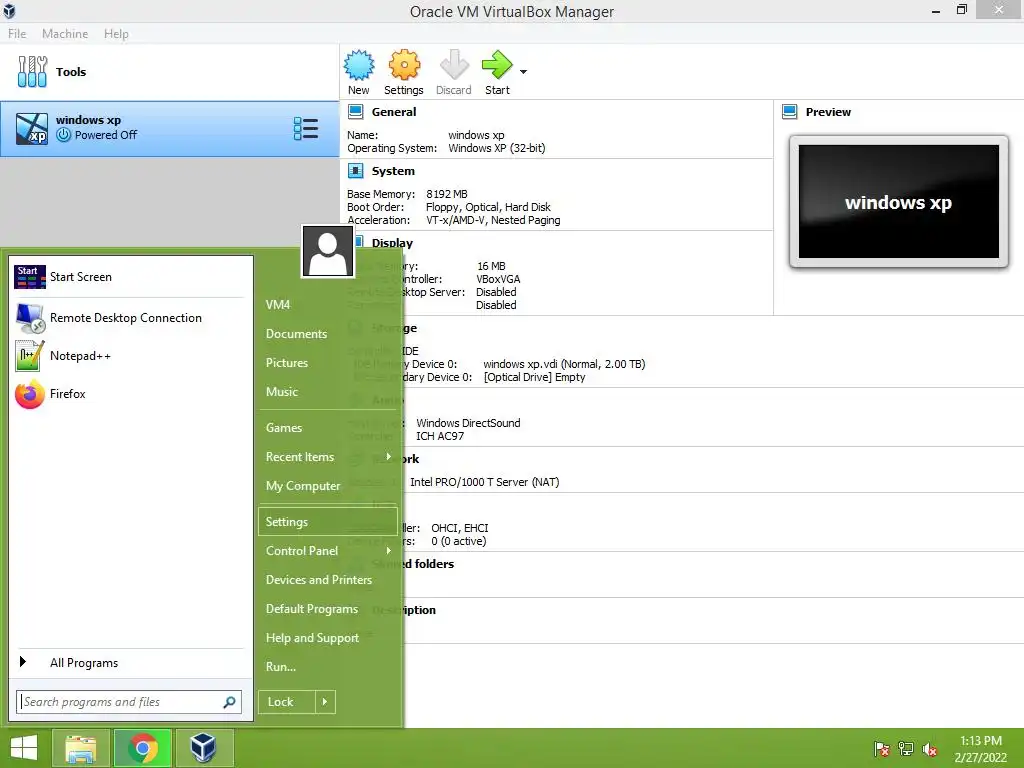Open Devices and Printers
1024x768 pixels.
pos(328,580)
